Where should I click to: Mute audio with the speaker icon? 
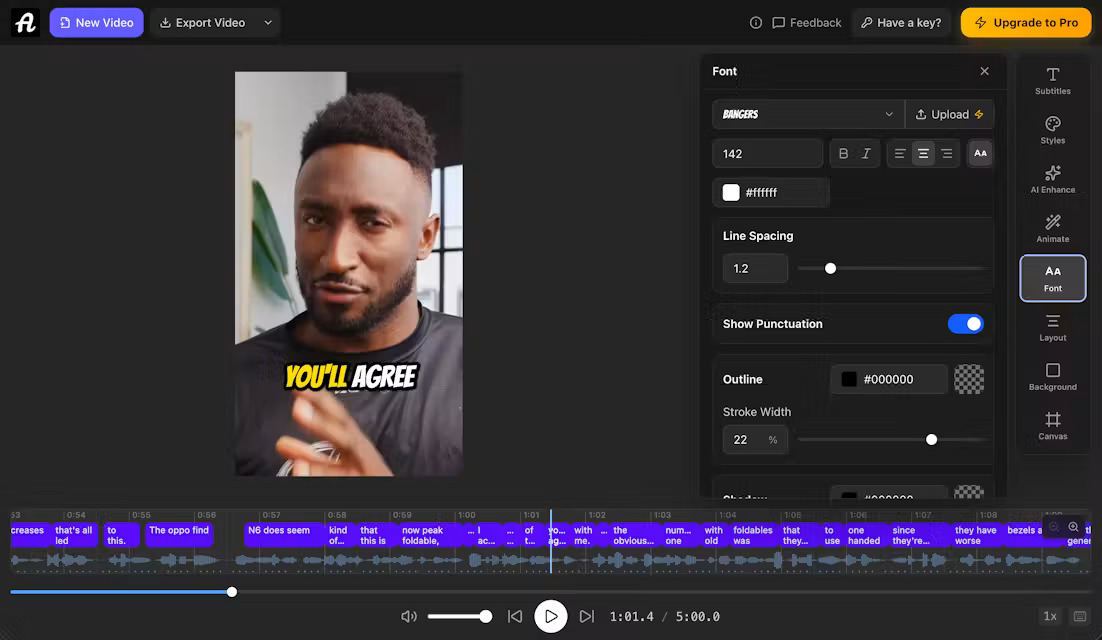408,616
